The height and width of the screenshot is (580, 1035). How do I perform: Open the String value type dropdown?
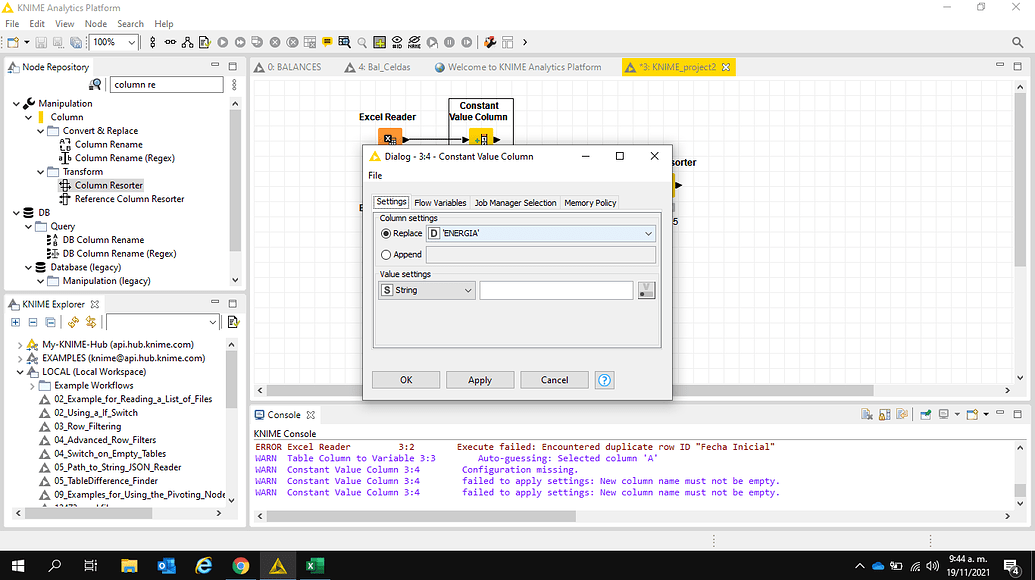(x=426, y=290)
